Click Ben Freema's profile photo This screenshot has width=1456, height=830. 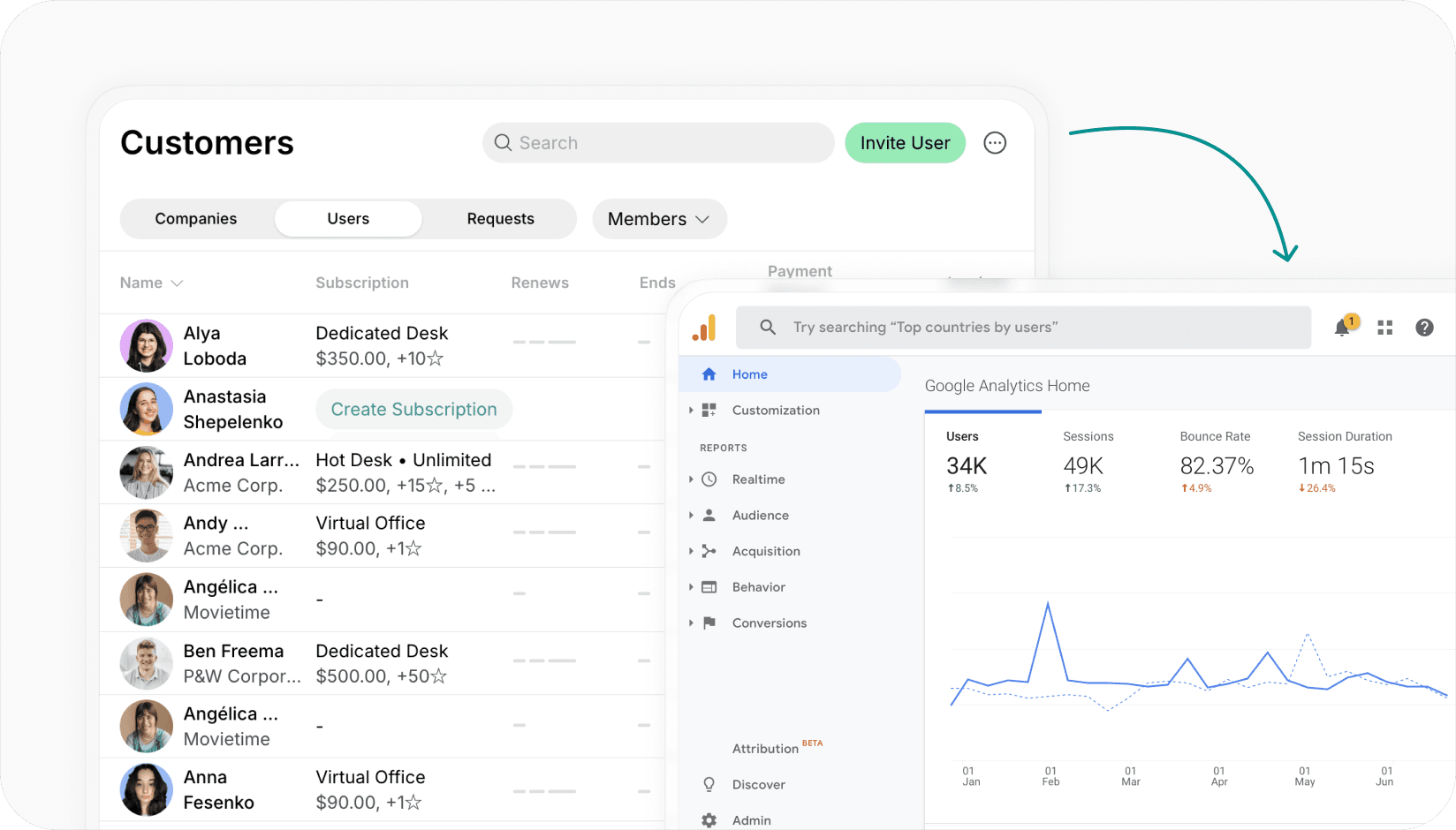point(147,663)
